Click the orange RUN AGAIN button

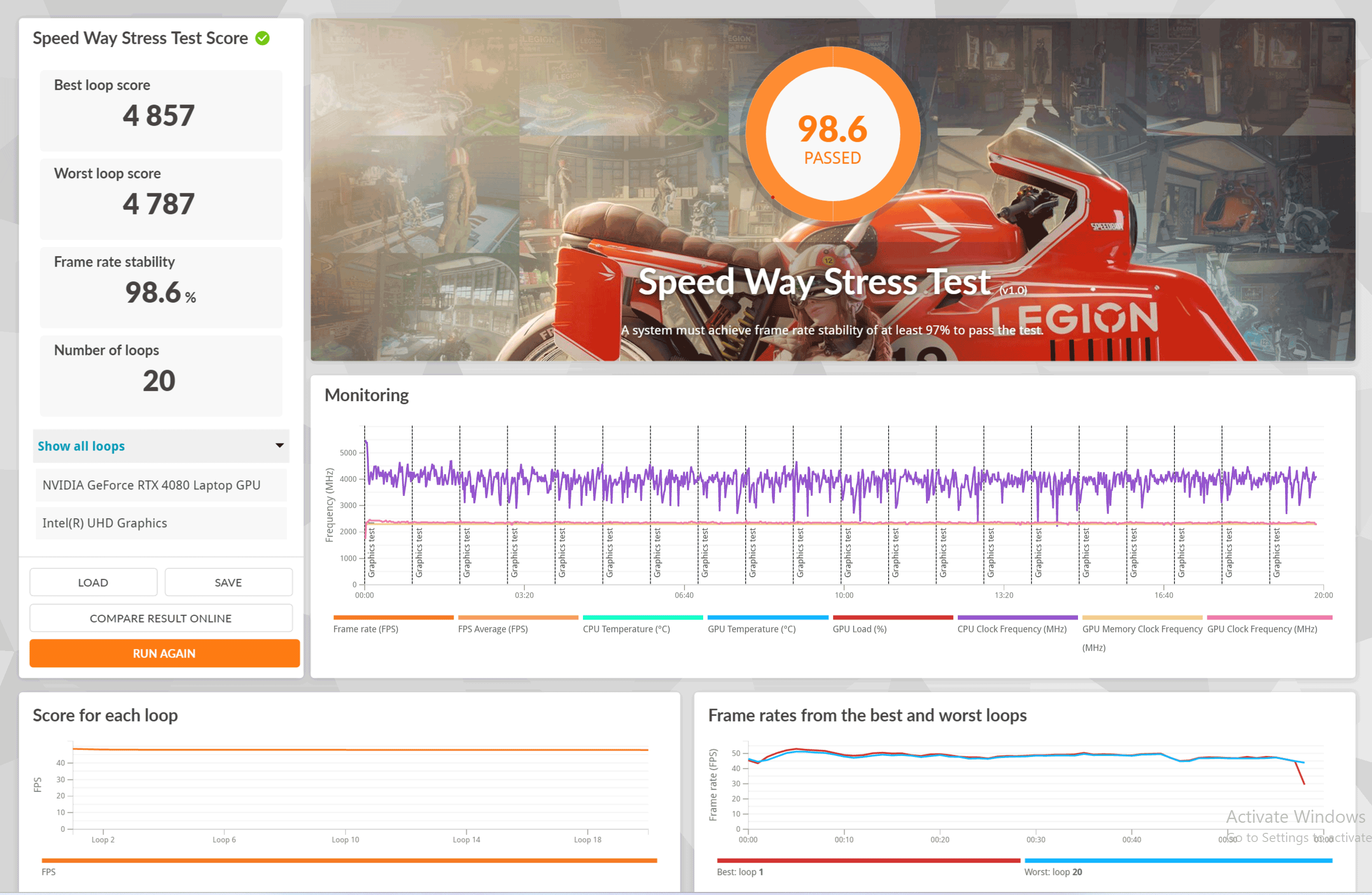[164, 654]
